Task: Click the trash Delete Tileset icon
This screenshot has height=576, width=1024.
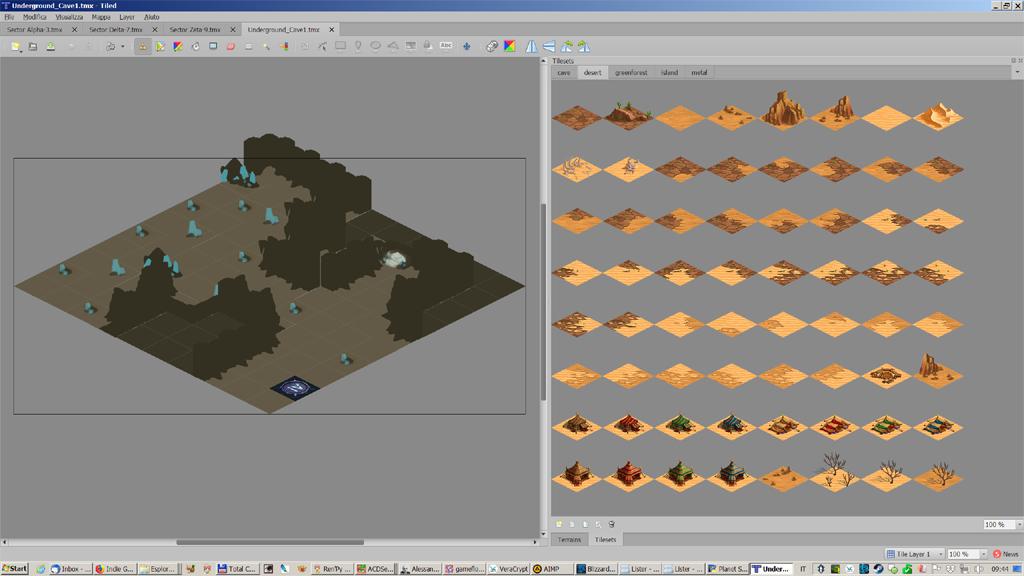Action: click(x=612, y=524)
